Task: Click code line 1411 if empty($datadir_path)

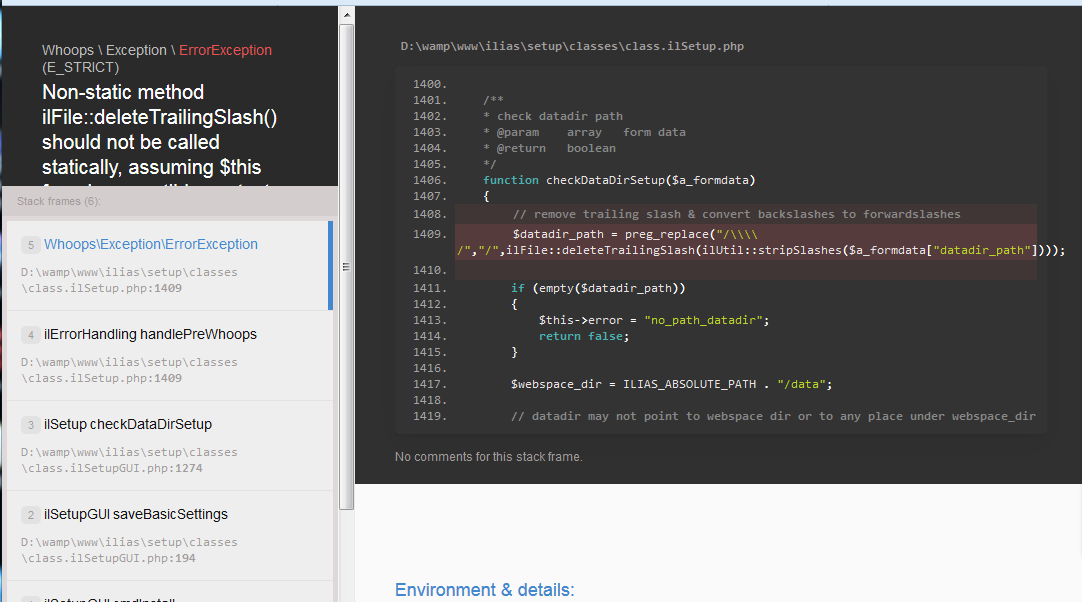Action: [x=598, y=288]
